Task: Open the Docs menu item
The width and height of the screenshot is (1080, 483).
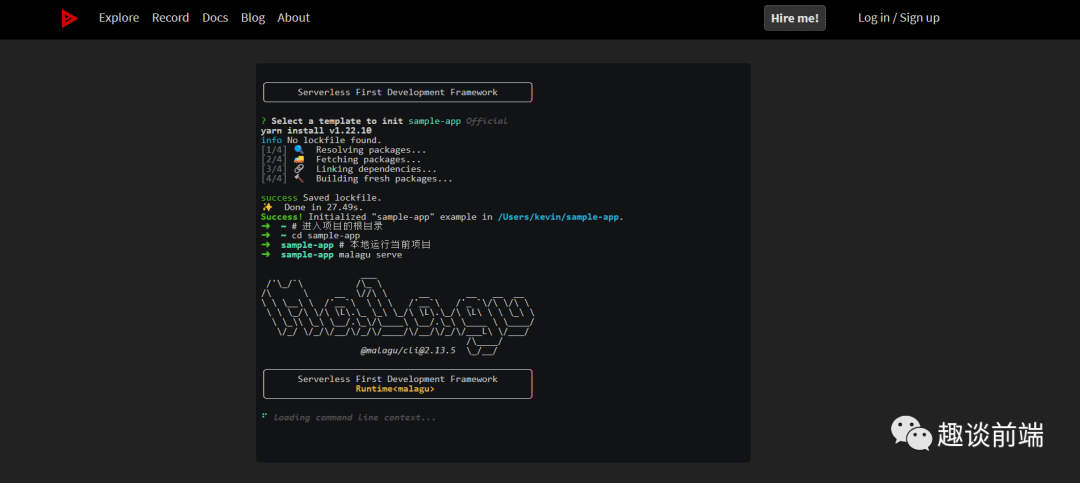Action: pyautogui.click(x=215, y=18)
